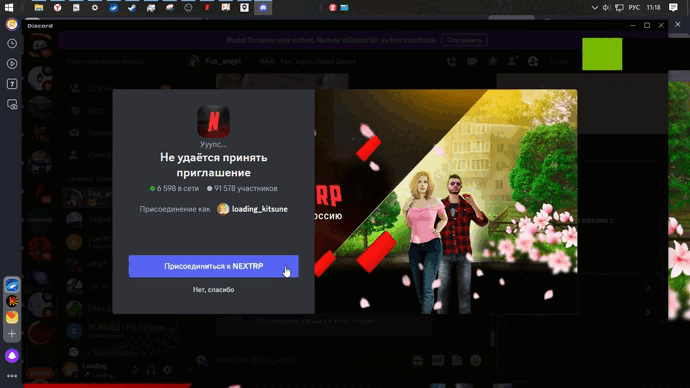
Task: Open the three-dots menu in browser sidebar
Action: tap(12, 376)
